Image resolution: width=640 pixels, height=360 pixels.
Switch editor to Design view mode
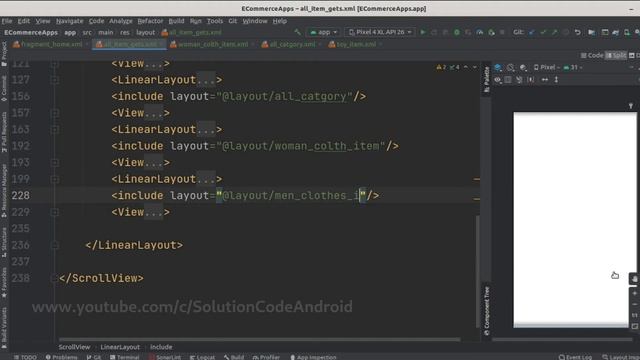pyautogui.click(x=634, y=55)
